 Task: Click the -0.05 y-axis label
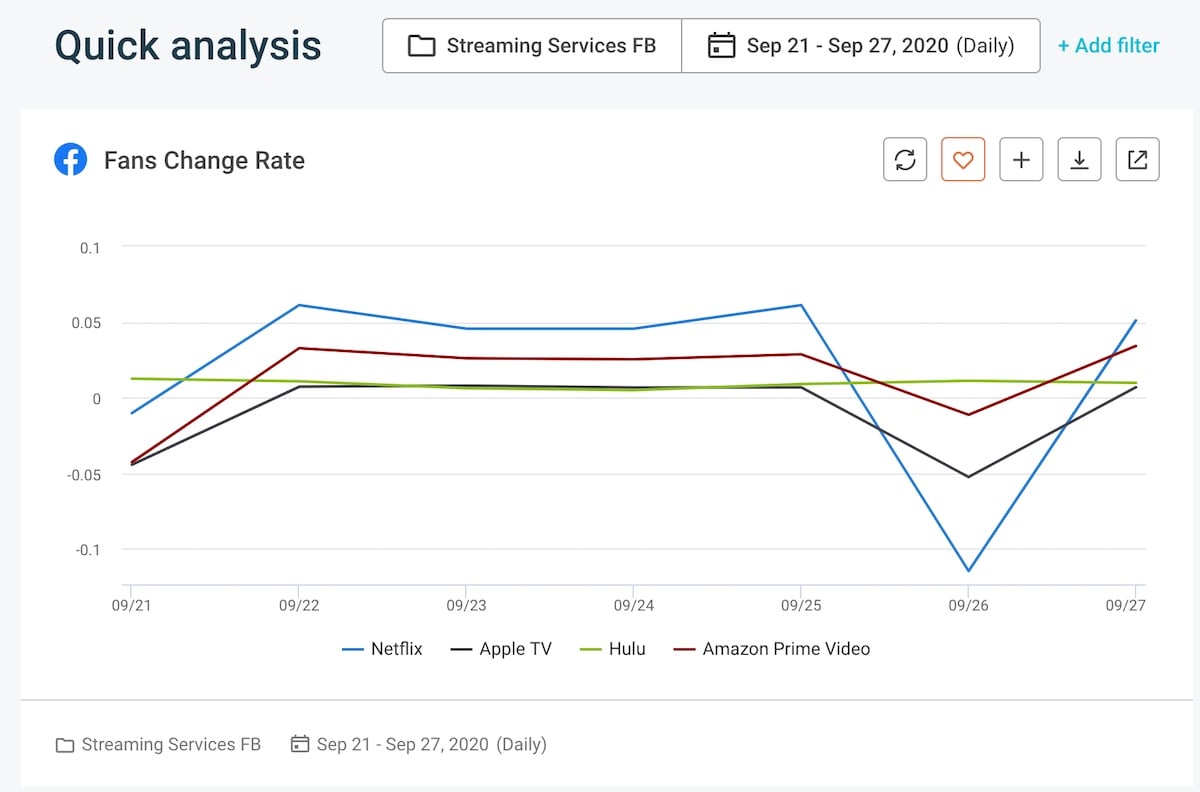click(84, 474)
